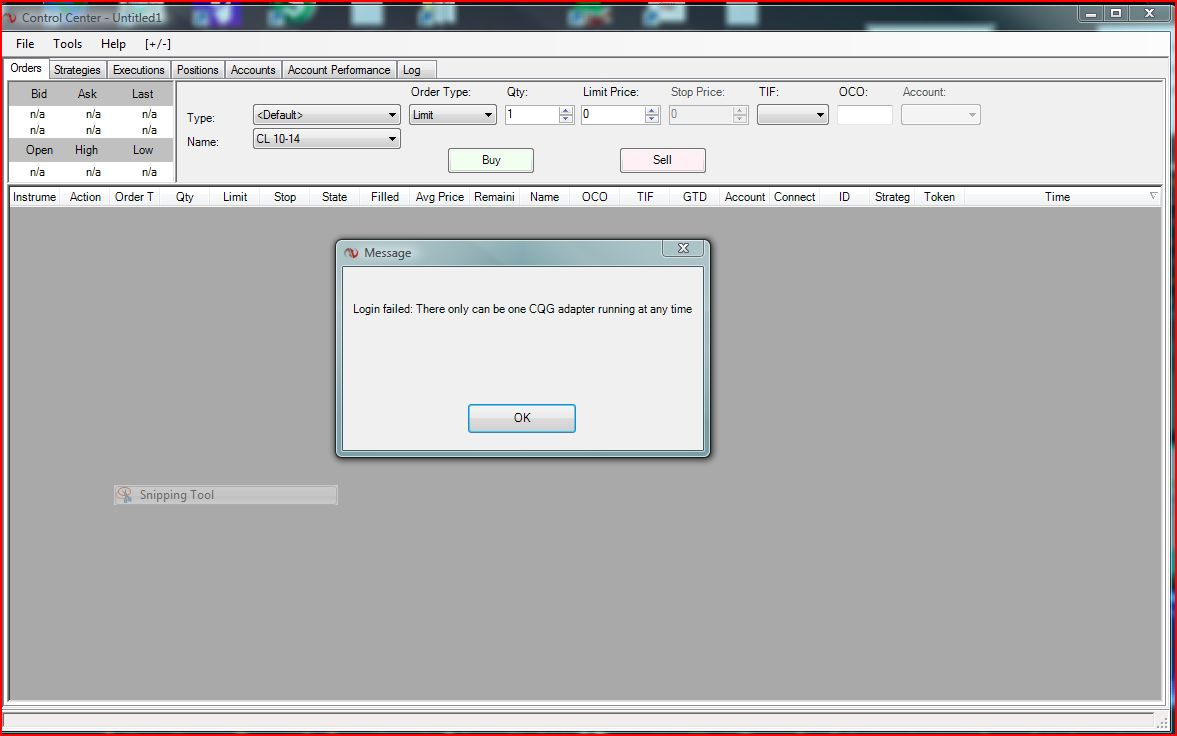Click OK in the Message dialog

522,418
